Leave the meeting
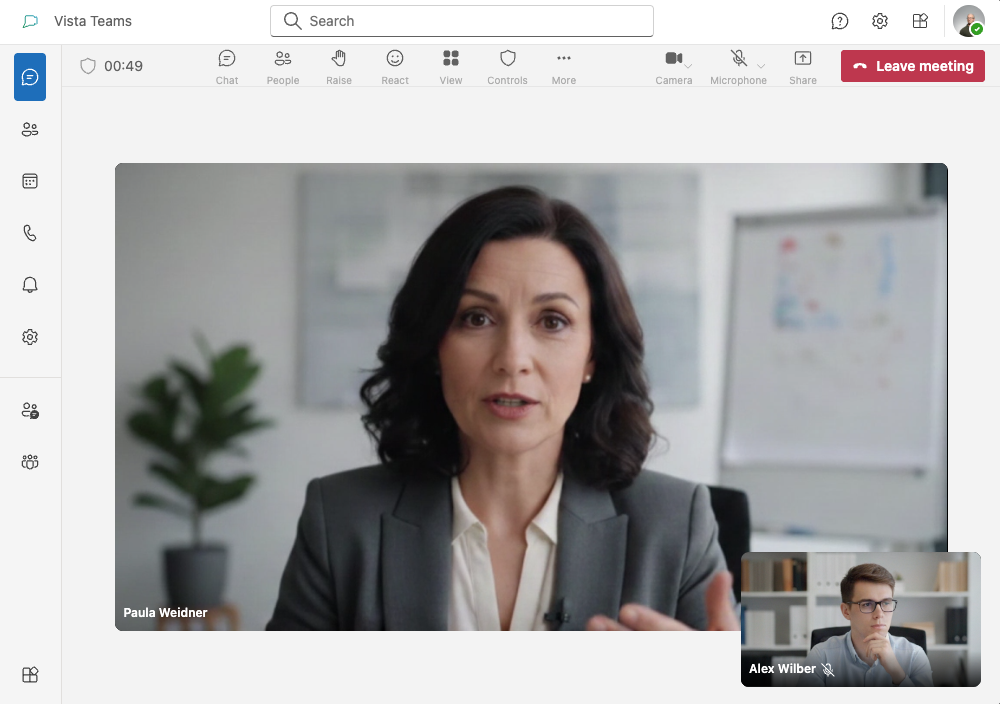The height and width of the screenshot is (704, 1000). (912, 65)
